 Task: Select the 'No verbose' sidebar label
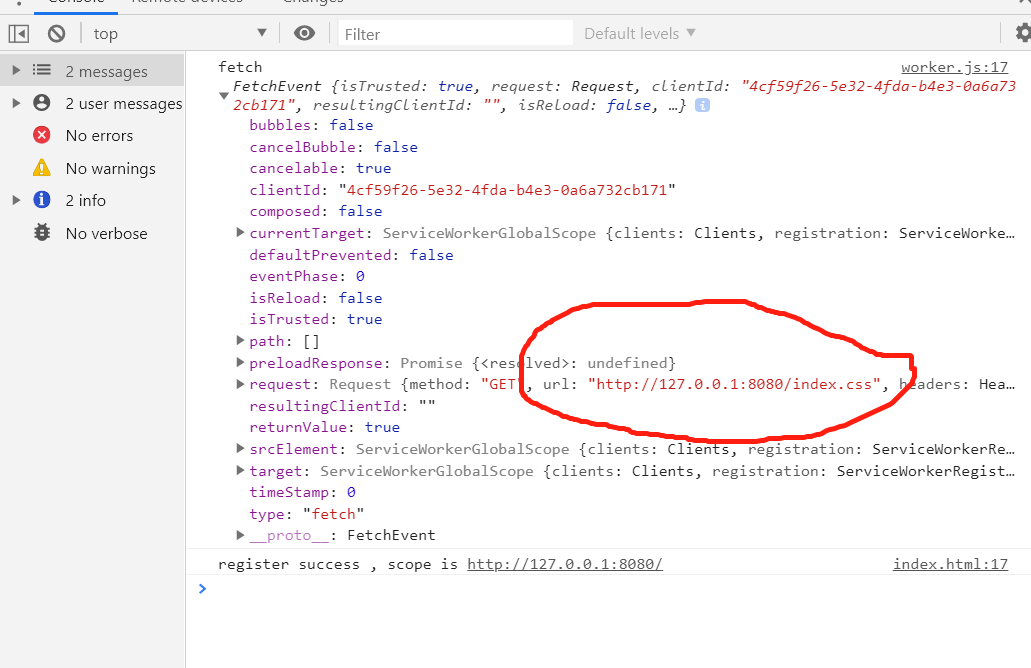click(x=107, y=233)
